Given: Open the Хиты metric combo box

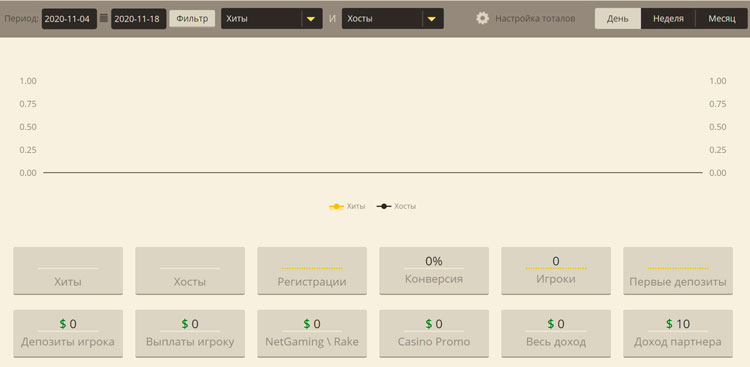Looking at the screenshot, I should tap(272, 19).
